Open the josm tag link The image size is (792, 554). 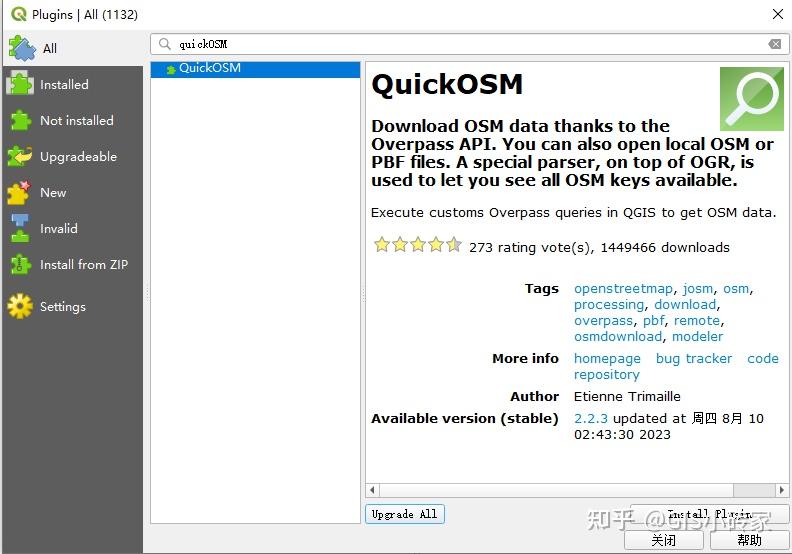pyautogui.click(x=698, y=288)
